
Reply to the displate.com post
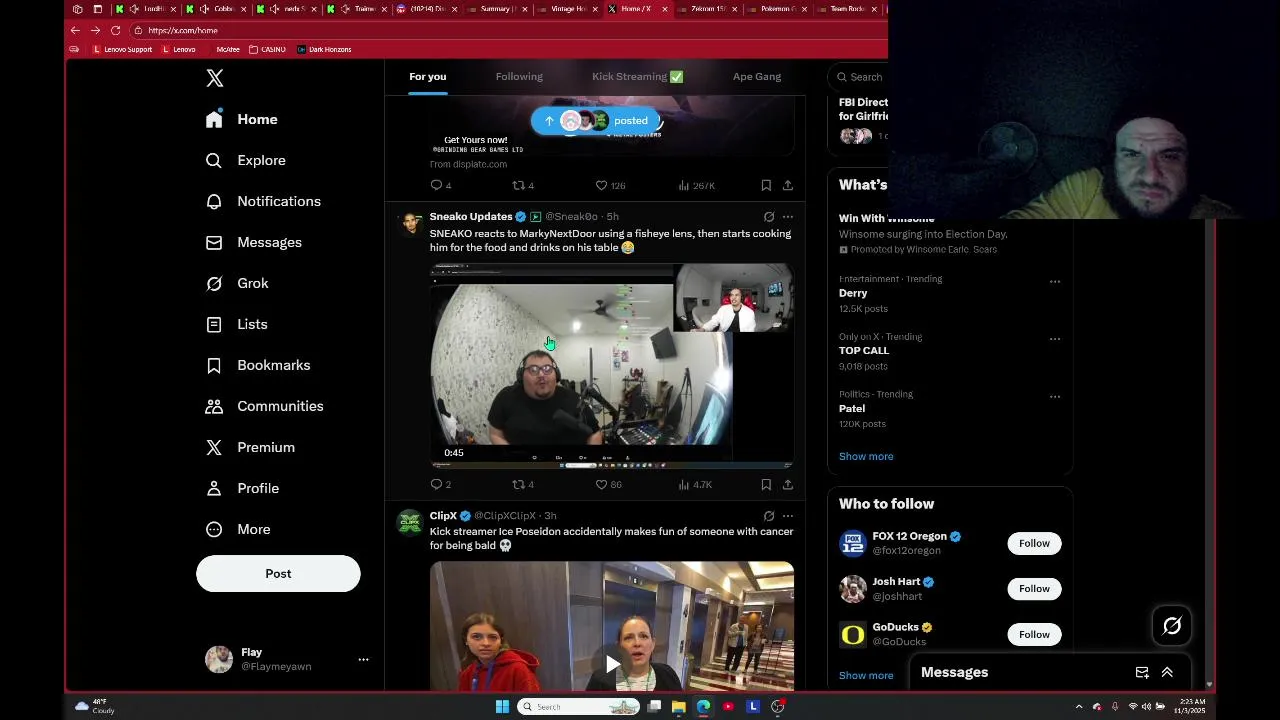(x=440, y=185)
